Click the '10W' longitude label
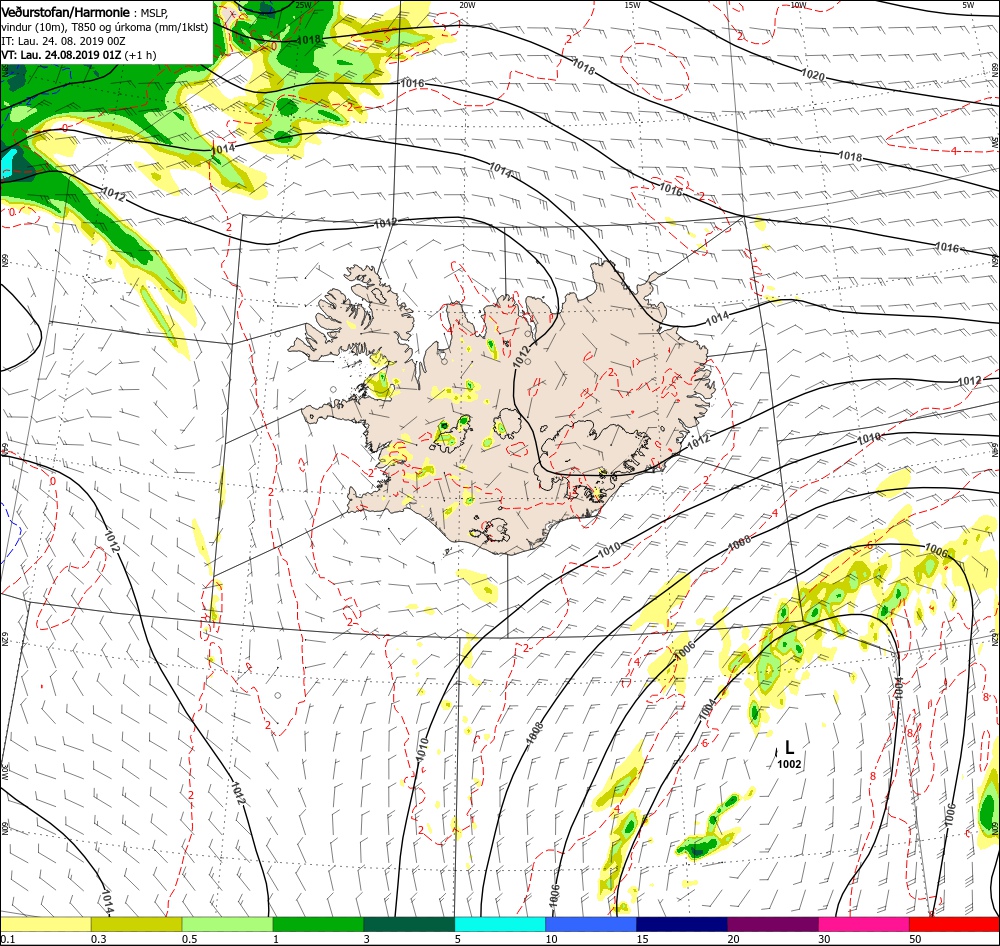Image resolution: width=1000 pixels, height=946 pixels. pos(798,4)
